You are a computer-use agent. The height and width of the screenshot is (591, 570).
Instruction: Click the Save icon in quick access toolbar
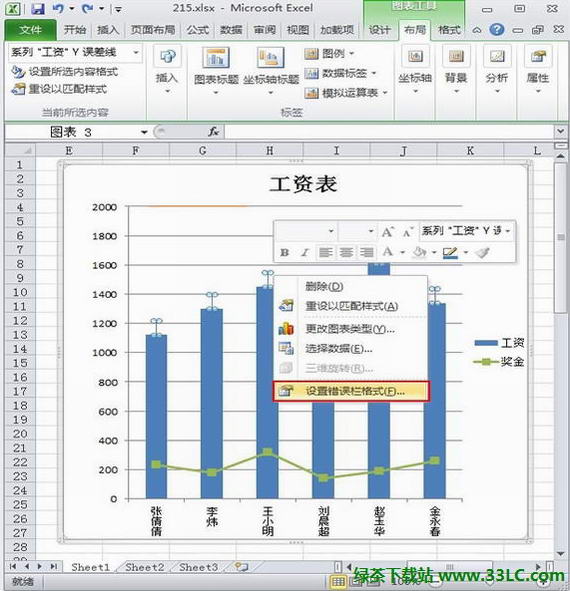[x=38, y=9]
